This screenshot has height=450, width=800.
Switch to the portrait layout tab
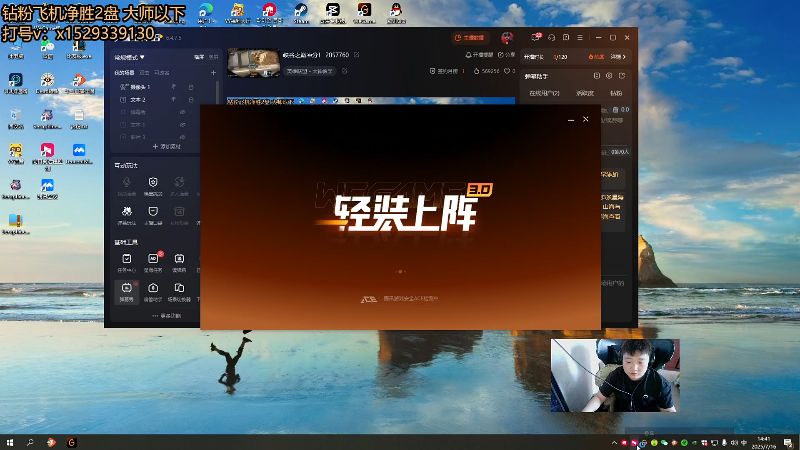pyautogui.click(x=213, y=57)
